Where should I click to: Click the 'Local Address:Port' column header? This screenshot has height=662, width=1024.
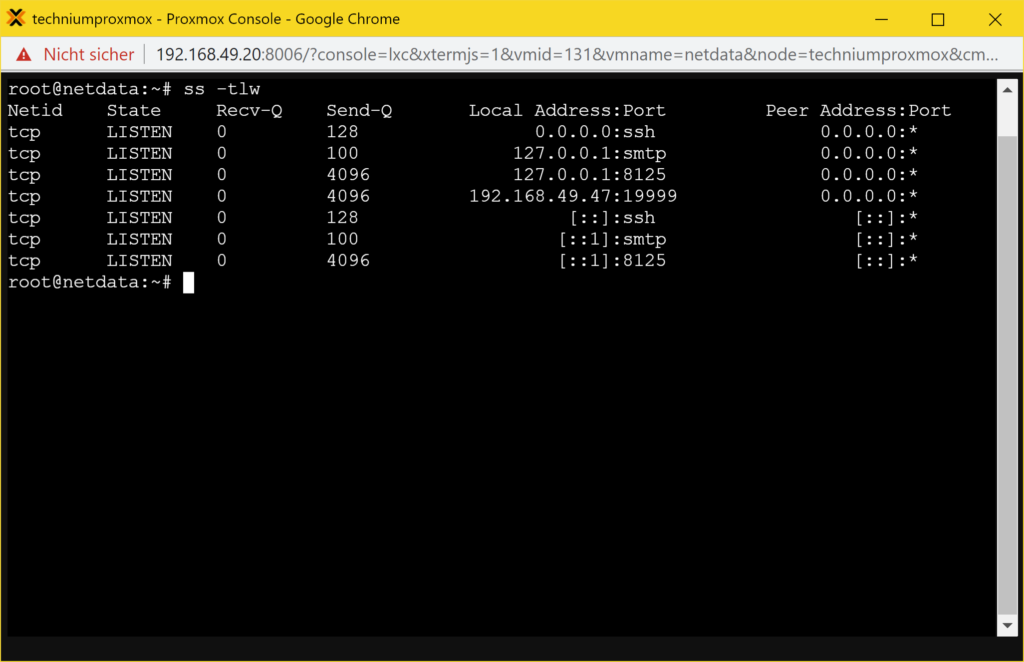pos(567,111)
